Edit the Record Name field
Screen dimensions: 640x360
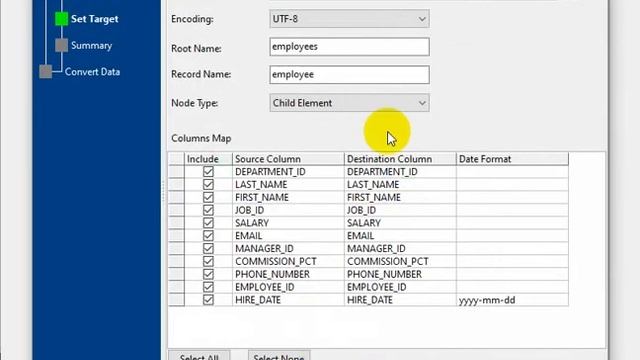pyautogui.click(x=349, y=75)
